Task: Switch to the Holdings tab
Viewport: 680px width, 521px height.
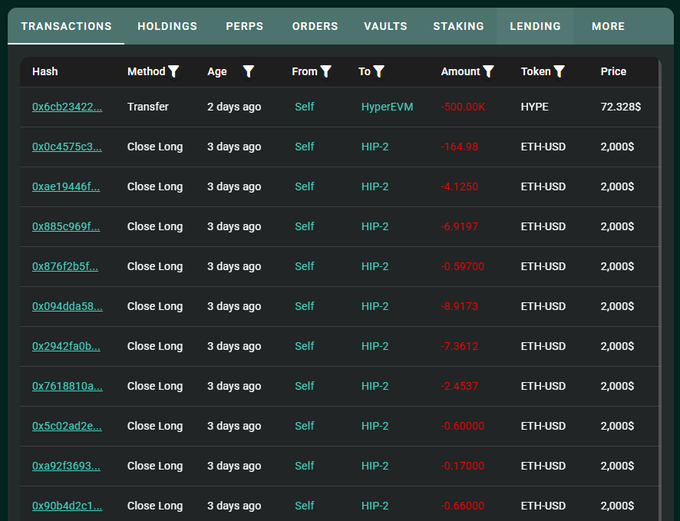Action: point(167,26)
